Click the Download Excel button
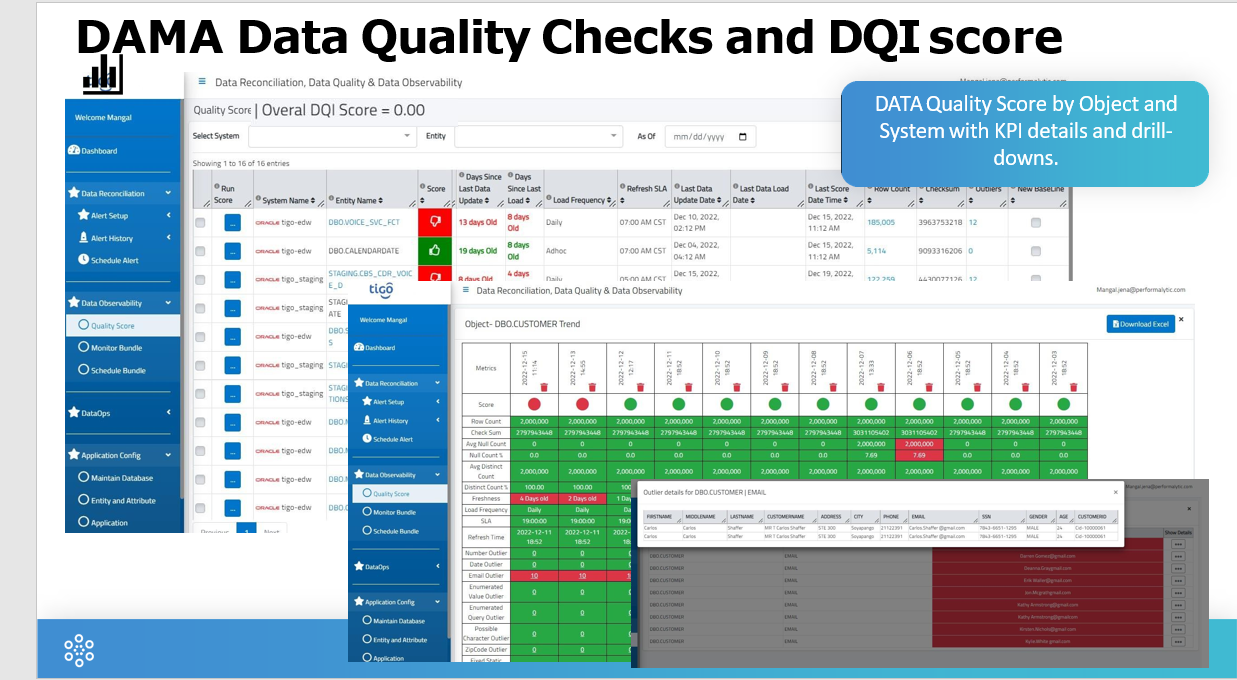 coord(1139,324)
